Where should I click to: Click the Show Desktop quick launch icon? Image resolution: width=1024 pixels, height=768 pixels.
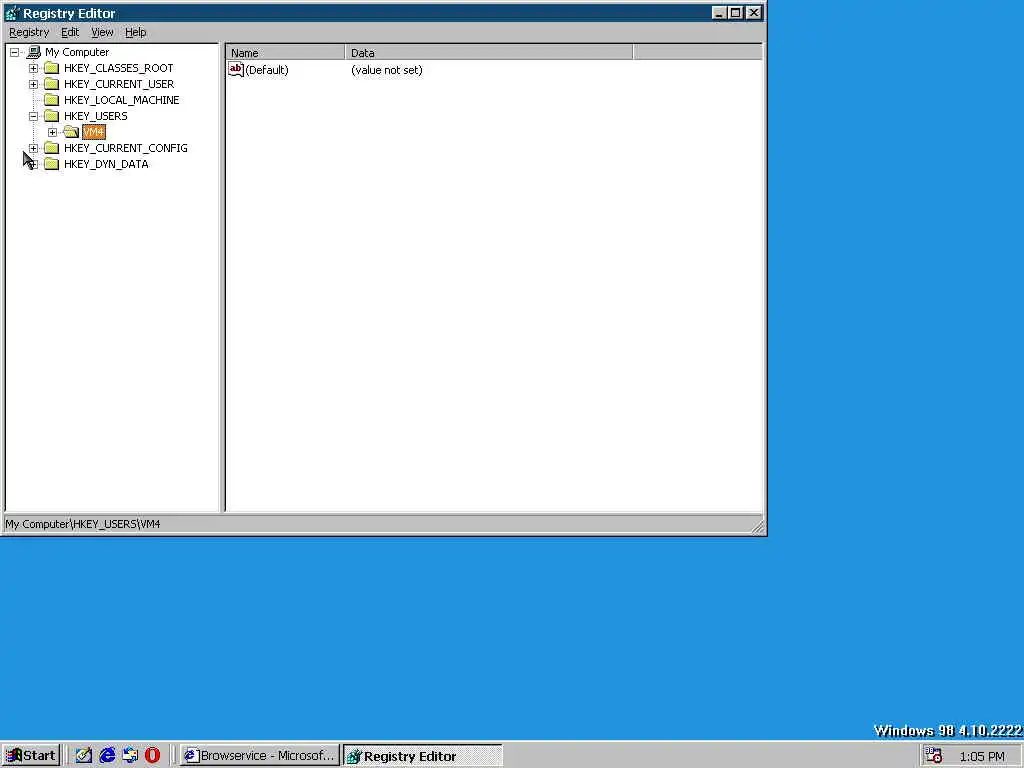pyautogui.click(x=84, y=756)
